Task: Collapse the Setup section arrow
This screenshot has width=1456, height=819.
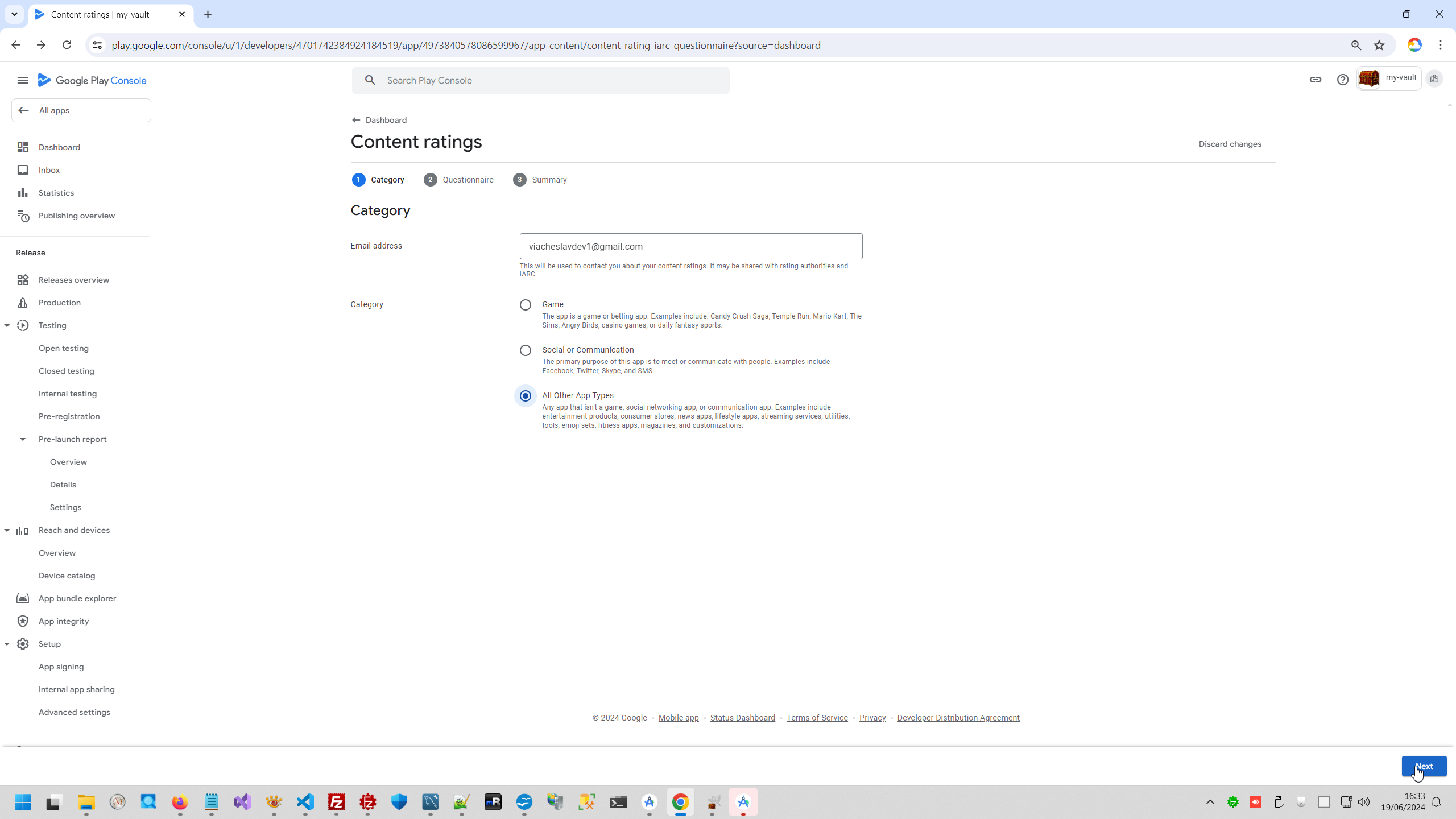Action: (7, 644)
